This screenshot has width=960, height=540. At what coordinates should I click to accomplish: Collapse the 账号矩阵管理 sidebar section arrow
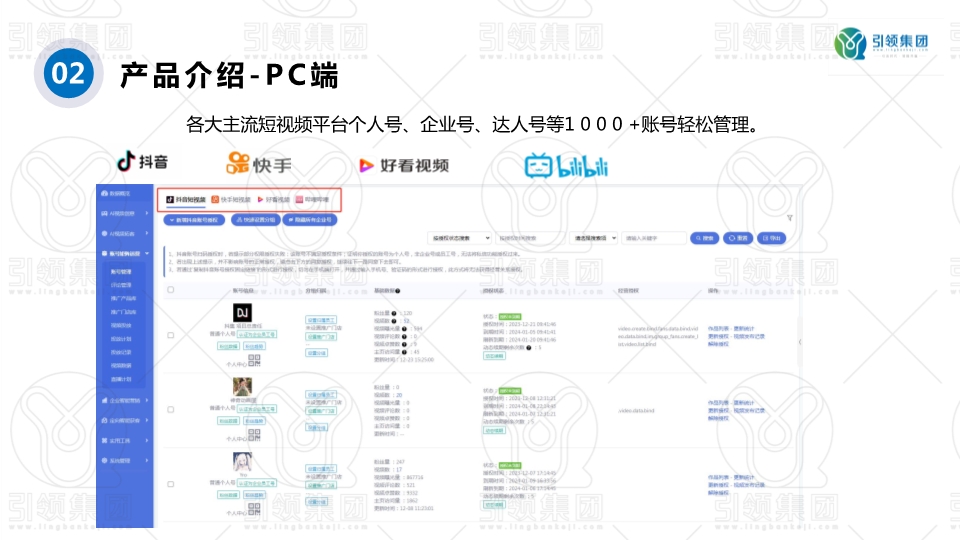[x=147, y=253]
